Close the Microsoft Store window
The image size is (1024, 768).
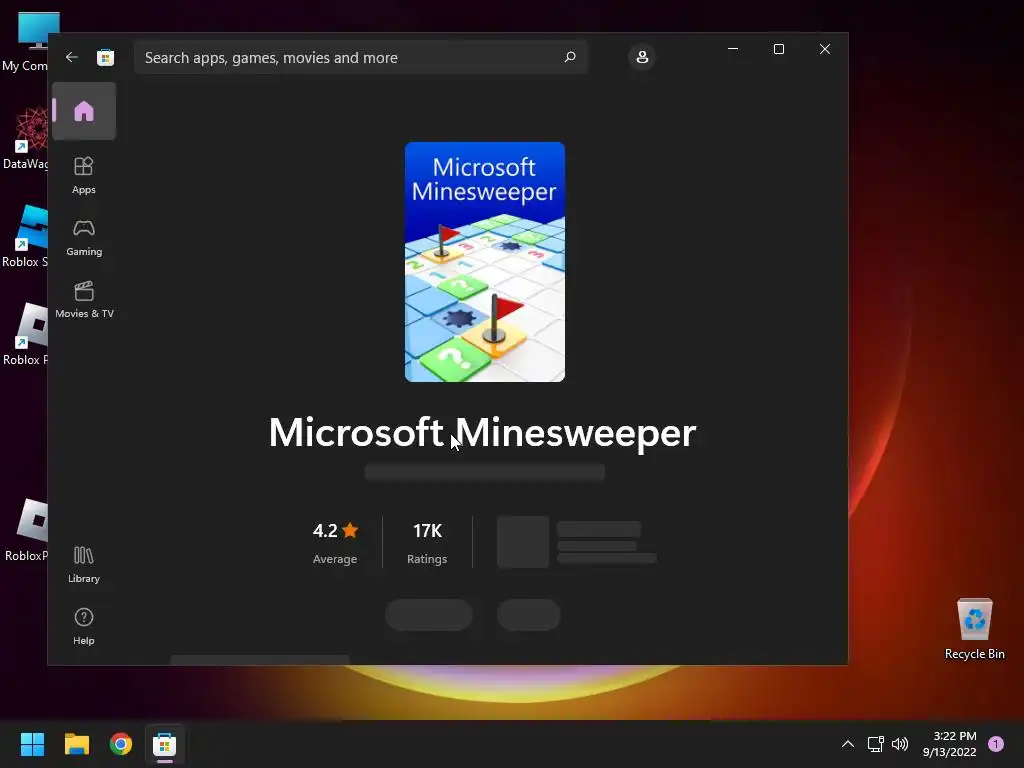point(825,49)
